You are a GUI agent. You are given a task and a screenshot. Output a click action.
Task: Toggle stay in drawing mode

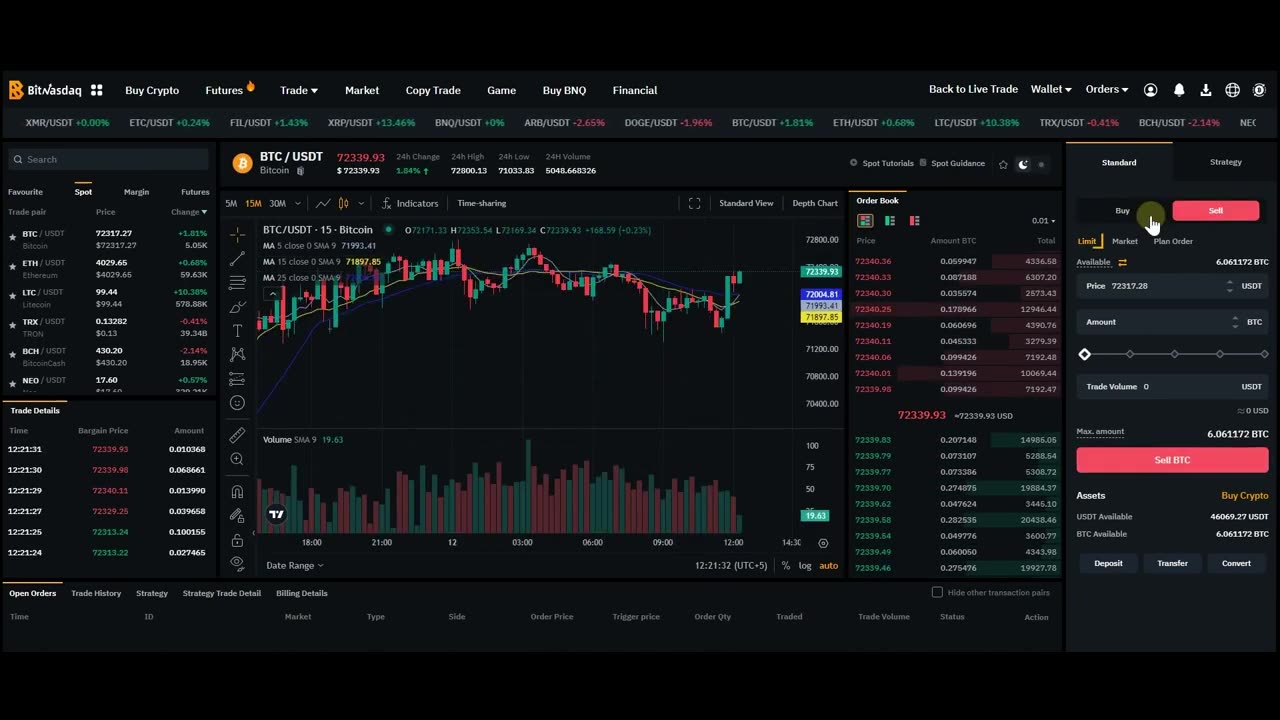point(237,516)
